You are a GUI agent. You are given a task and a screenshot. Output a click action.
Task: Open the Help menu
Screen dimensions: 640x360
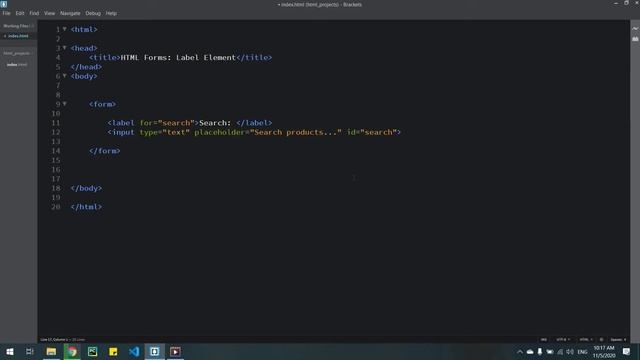[x=111, y=13]
